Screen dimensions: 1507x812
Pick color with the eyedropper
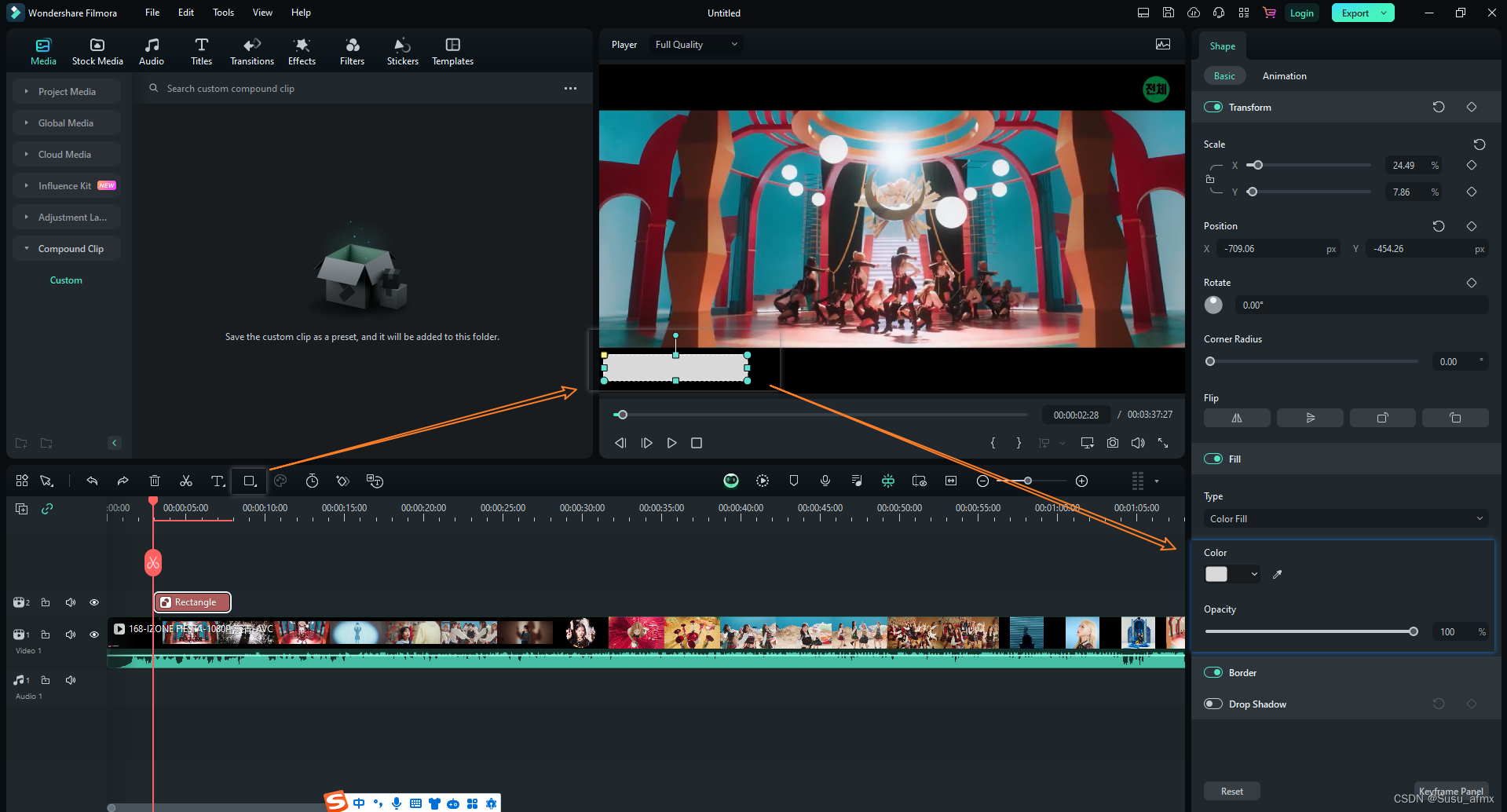pos(1277,574)
